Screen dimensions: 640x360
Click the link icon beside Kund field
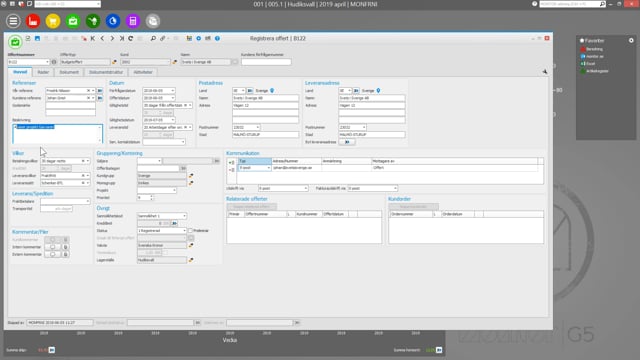click(175, 62)
